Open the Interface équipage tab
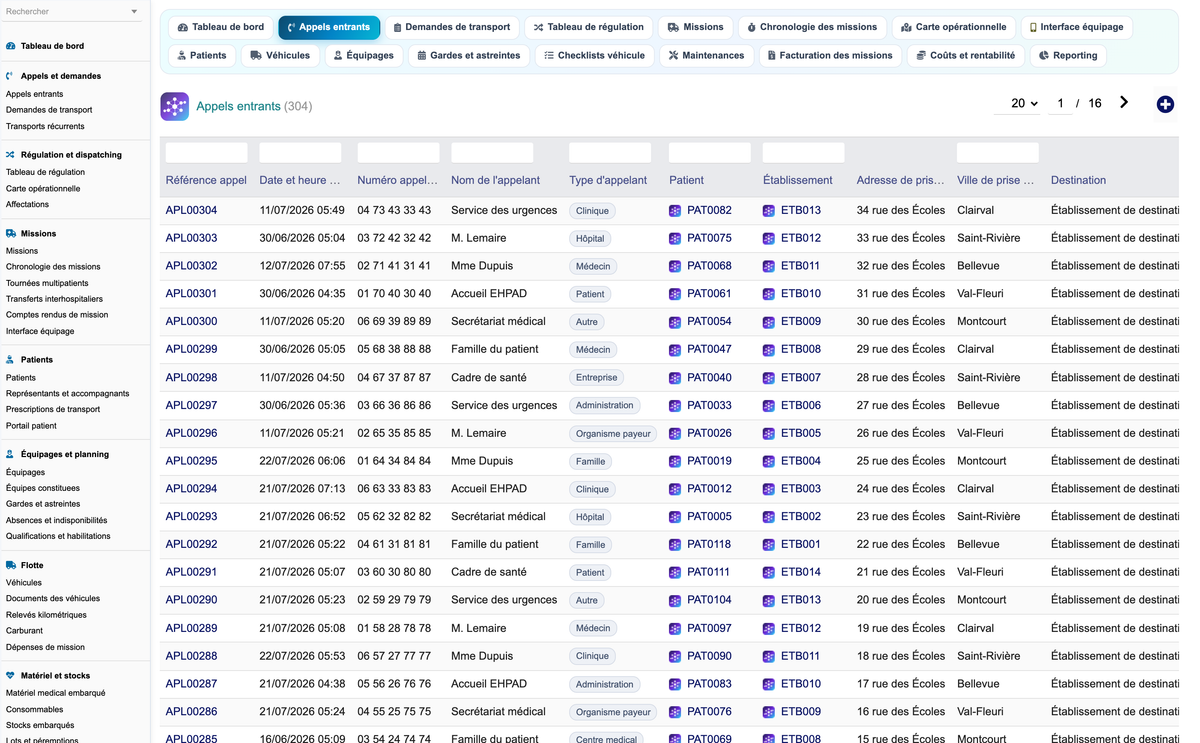The width and height of the screenshot is (1200, 743). point(1076,27)
